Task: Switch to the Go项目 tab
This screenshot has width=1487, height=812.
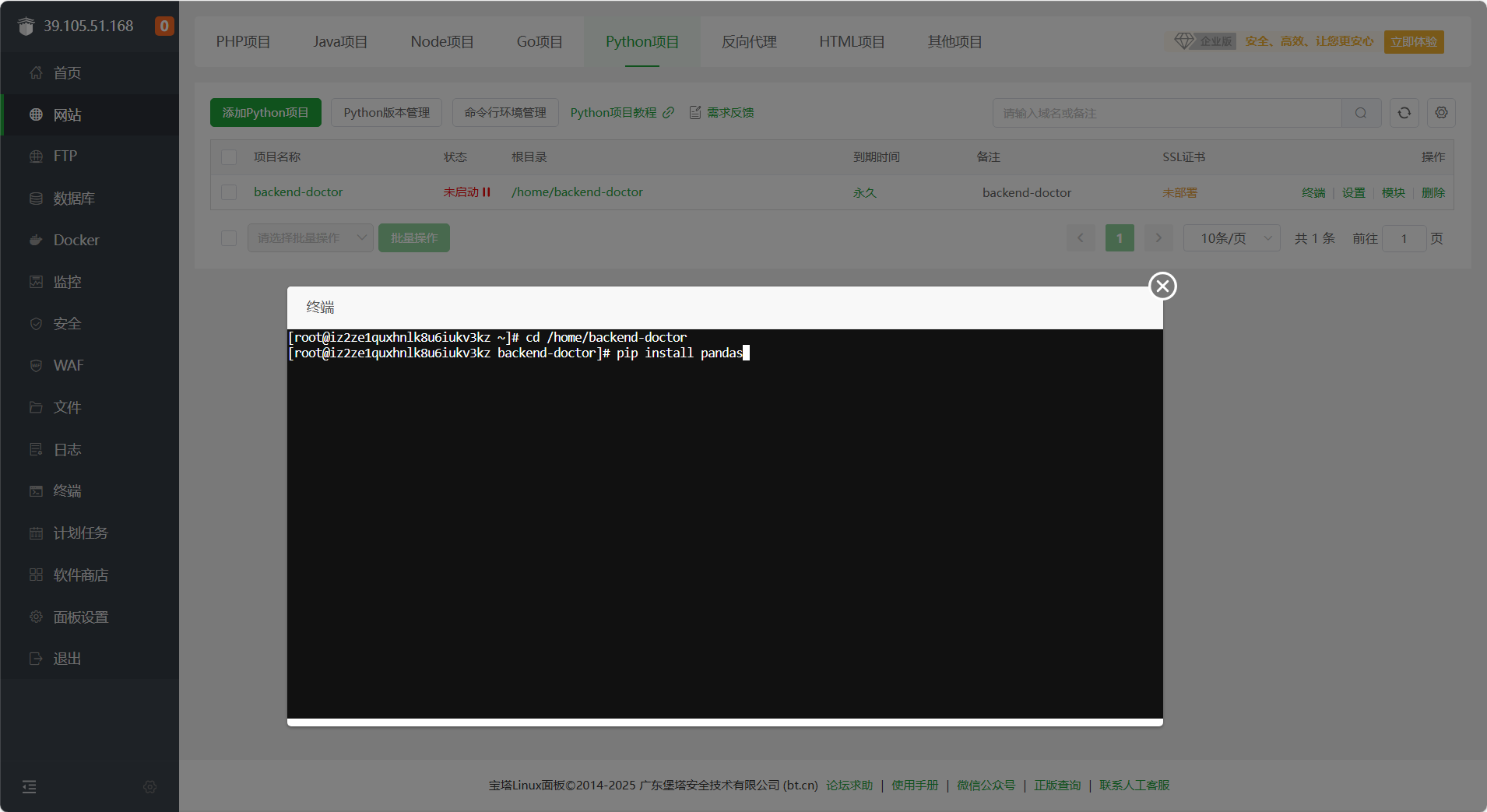Action: [x=540, y=42]
